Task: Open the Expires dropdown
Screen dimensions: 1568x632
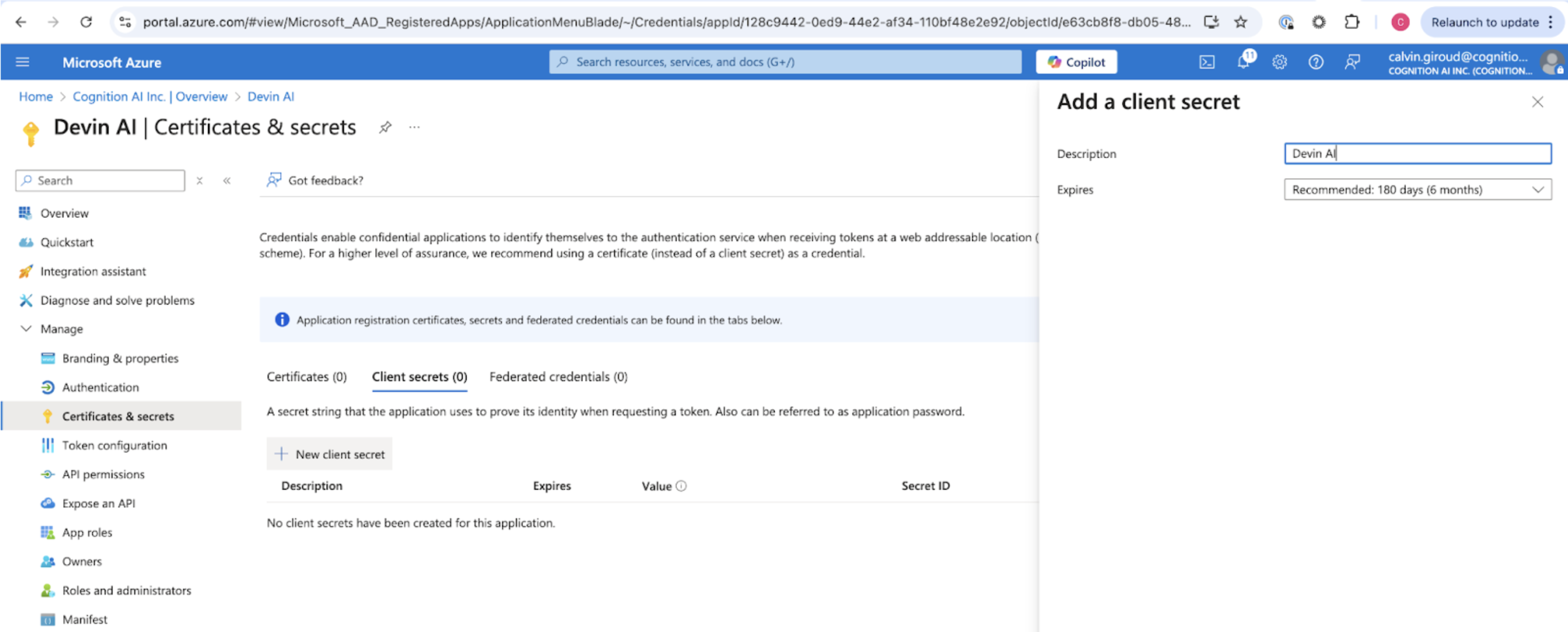Action: click(x=1417, y=190)
